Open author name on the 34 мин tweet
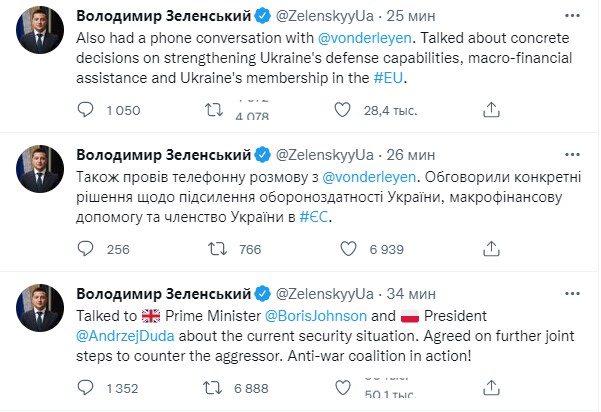This screenshot has width=601, height=412. (x=162, y=293)
